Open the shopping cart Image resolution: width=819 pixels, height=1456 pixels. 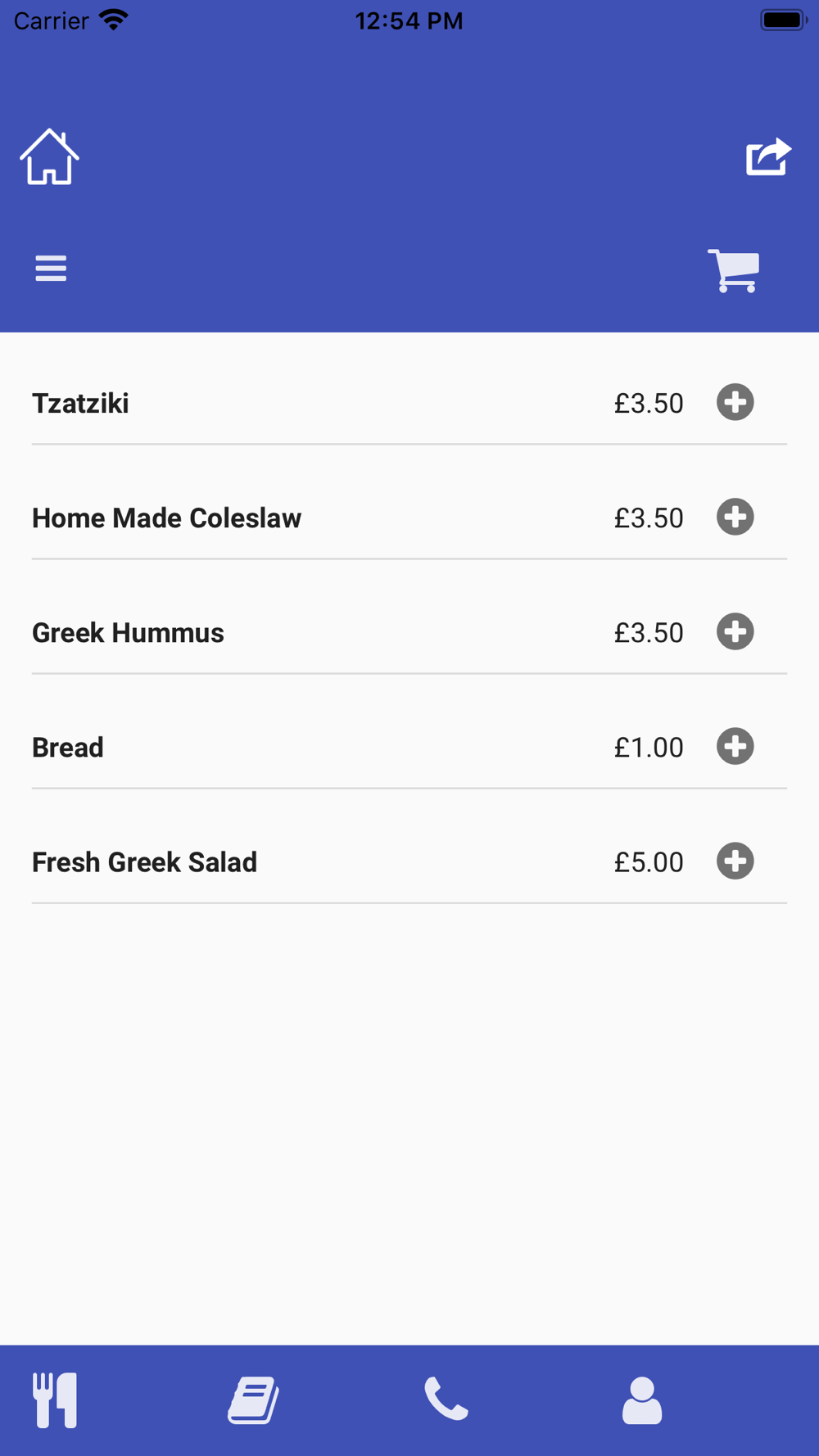pos(734,270)
